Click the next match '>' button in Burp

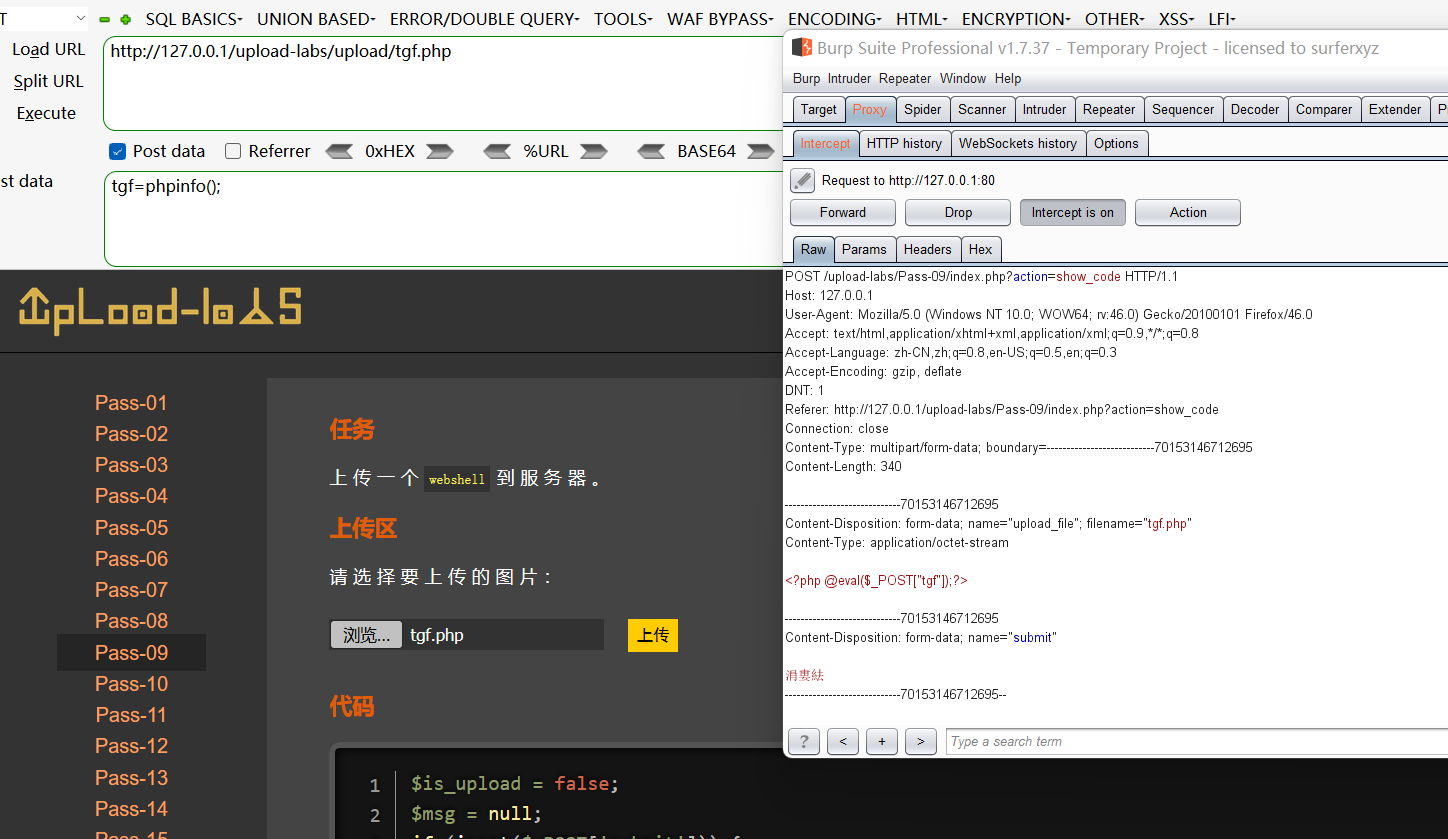(x=920, y=741)
